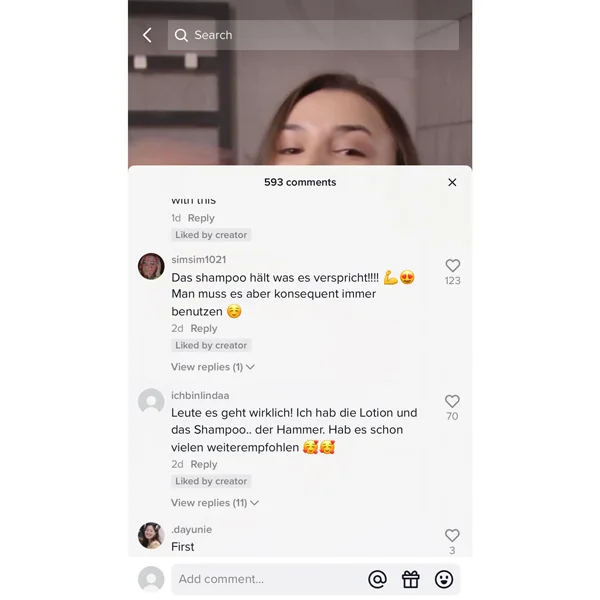Reply to ichbinlindaa's Lotion comment
Image resolution: width=600 pixels, height=600 pixels.
pos(204,464)
